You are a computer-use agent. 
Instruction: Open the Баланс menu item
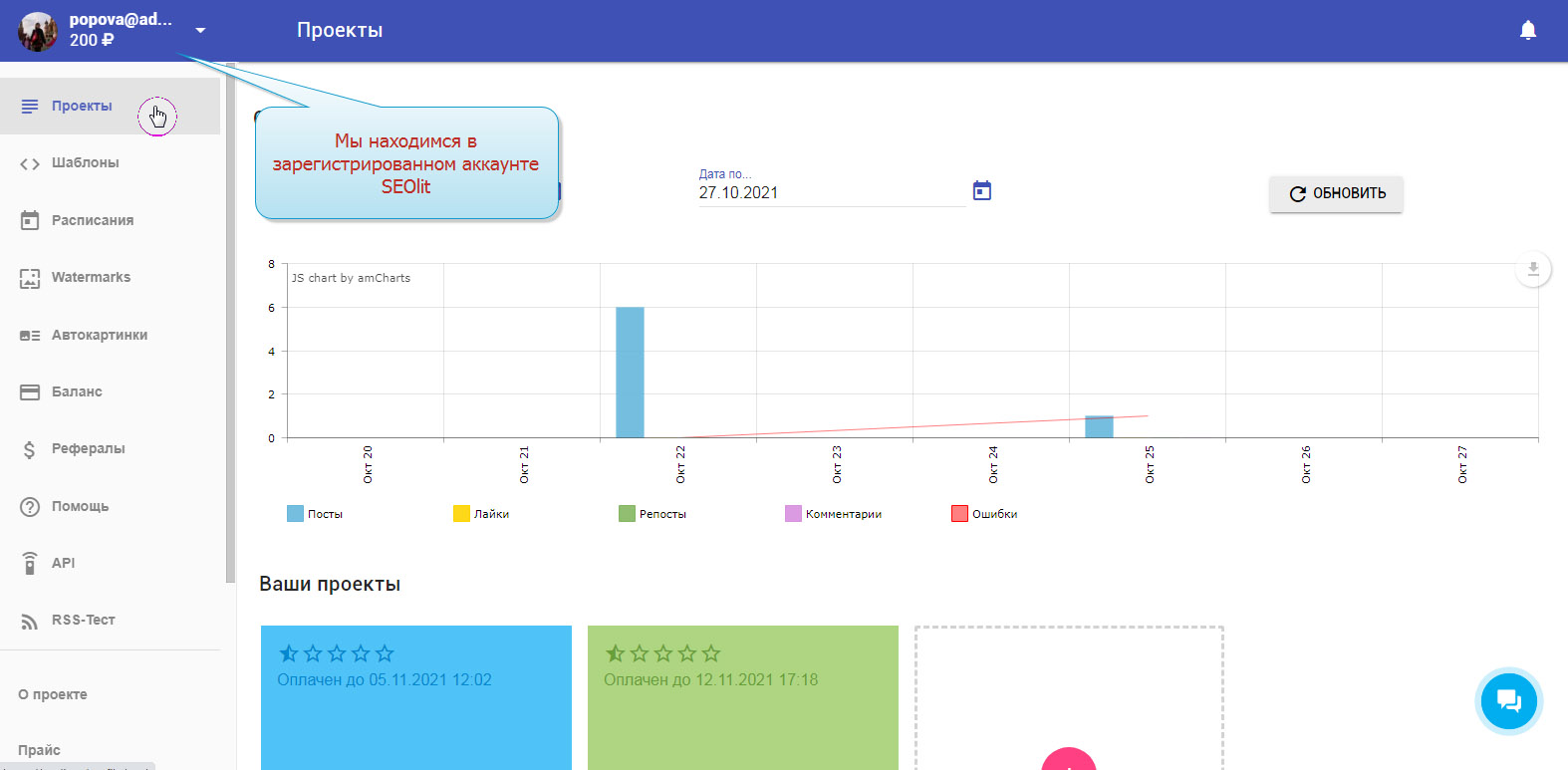point(77,392)
